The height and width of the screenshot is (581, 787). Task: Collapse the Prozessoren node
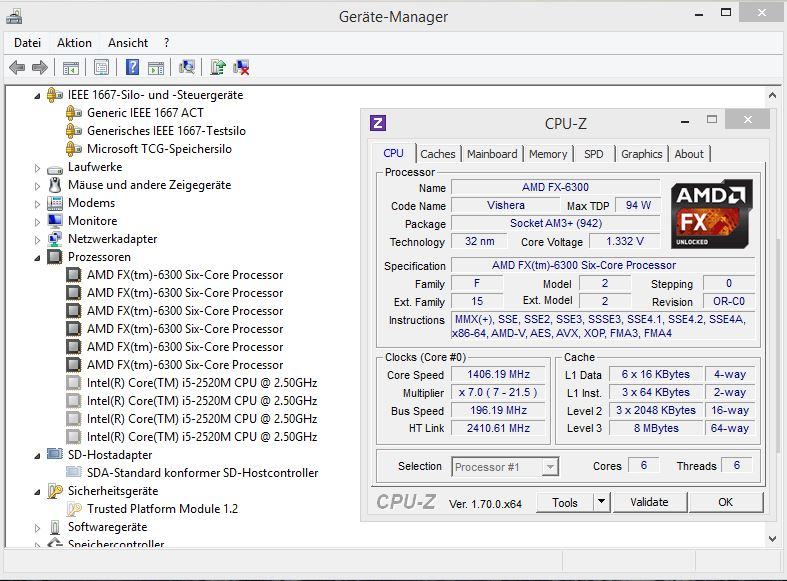pyautogui.click(x=37, y=258)
